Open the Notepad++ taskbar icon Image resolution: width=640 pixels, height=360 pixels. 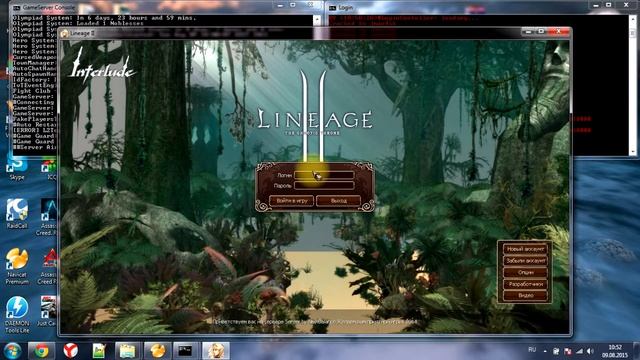pyautogui.click(x=99, y=351)
